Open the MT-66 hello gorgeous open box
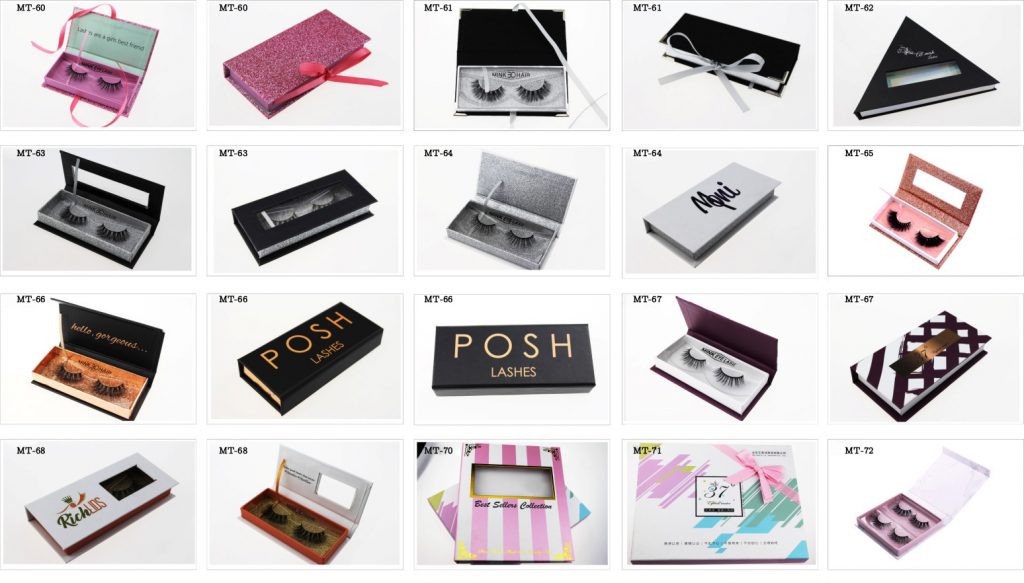The width and height of the screenshot is (1024, 583). click(99, 358)
